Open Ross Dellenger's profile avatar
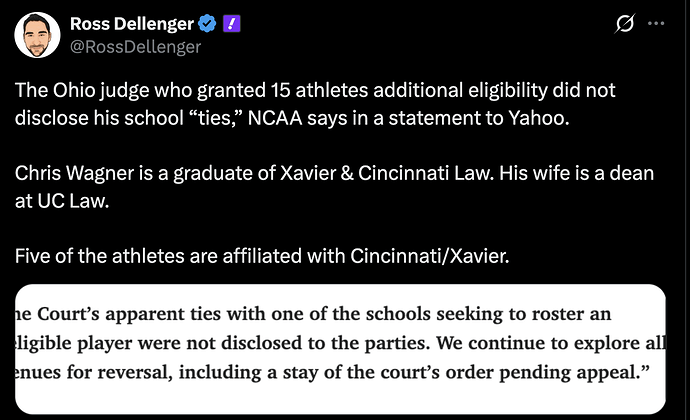The width and height of the screenshot is (690, 420). coord(37,35)
